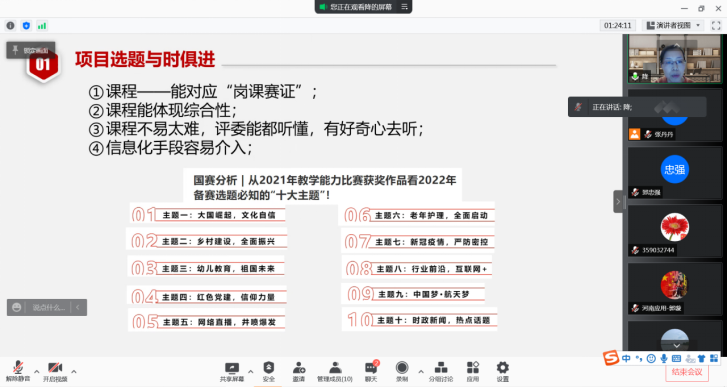
Task: Start recording with the Record button
Action: tap(402, 371)
